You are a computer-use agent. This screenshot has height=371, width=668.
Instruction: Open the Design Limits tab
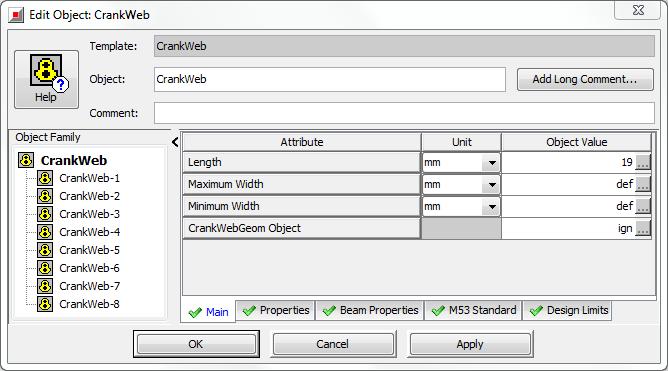click(x=568, y=311)
